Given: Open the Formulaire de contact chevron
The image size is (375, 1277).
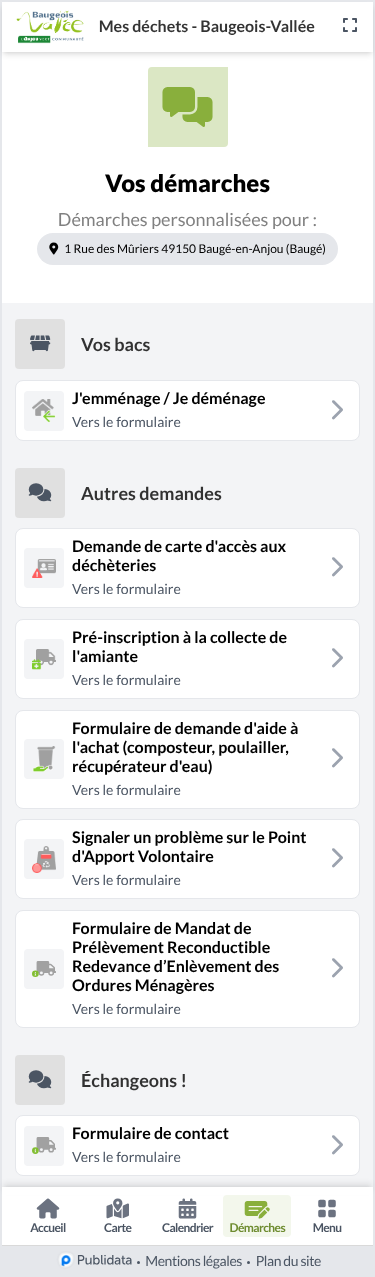Looking at the screenshot, I should pos(338,1145).
